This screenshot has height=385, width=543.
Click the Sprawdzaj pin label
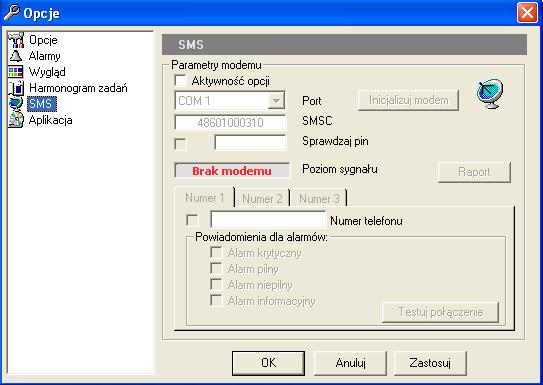point(335,141)
